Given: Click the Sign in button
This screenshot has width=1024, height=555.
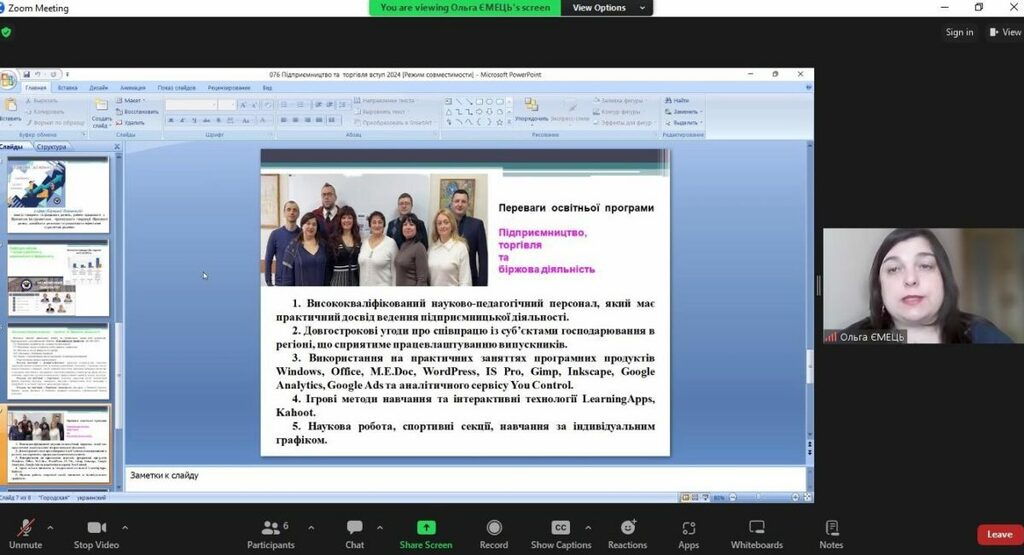Looking at the screenshot, I should coord(959,32).
